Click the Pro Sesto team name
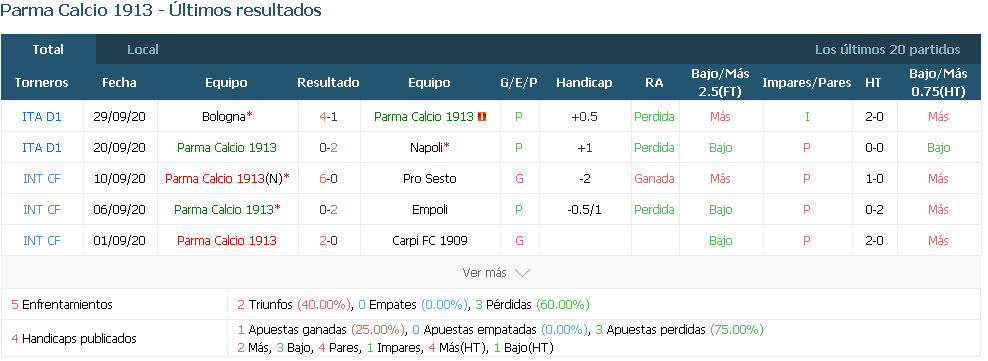 coord(429,178)
